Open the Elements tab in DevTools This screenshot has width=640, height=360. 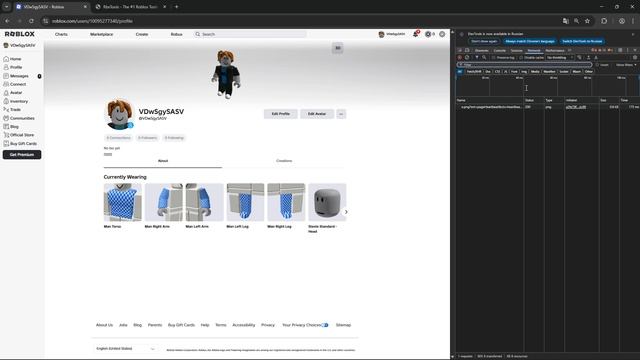click(482, 51)
